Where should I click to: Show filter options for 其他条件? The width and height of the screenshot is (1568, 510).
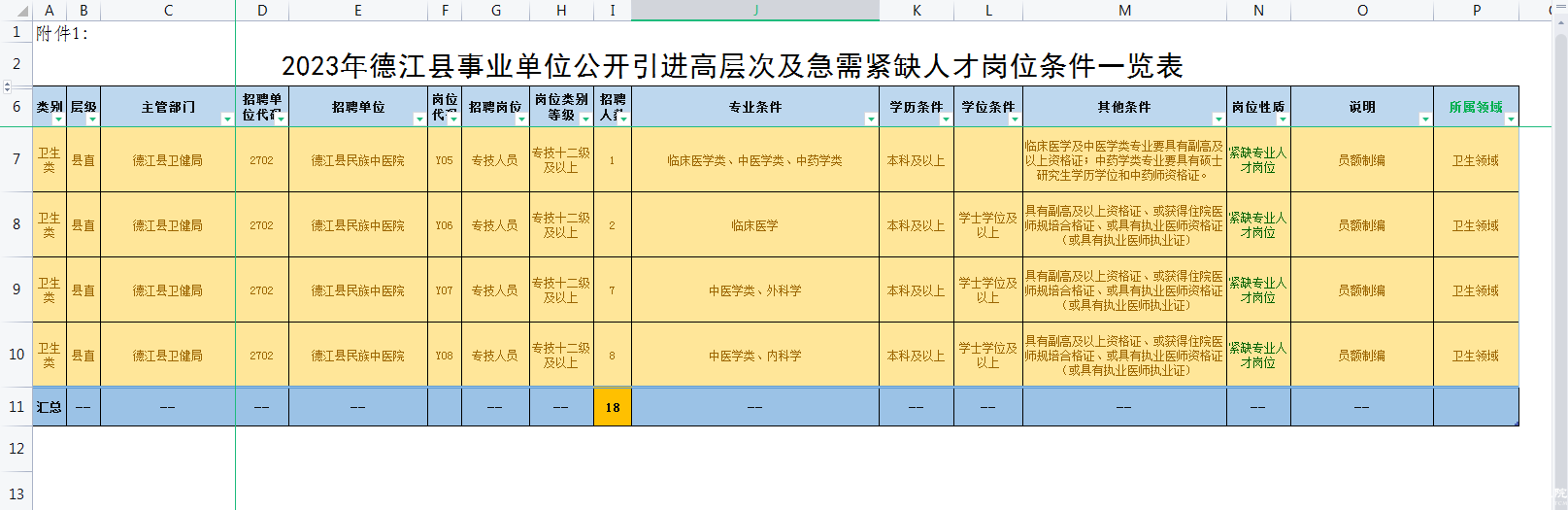pyautogui.click(x=1218, y=119)
